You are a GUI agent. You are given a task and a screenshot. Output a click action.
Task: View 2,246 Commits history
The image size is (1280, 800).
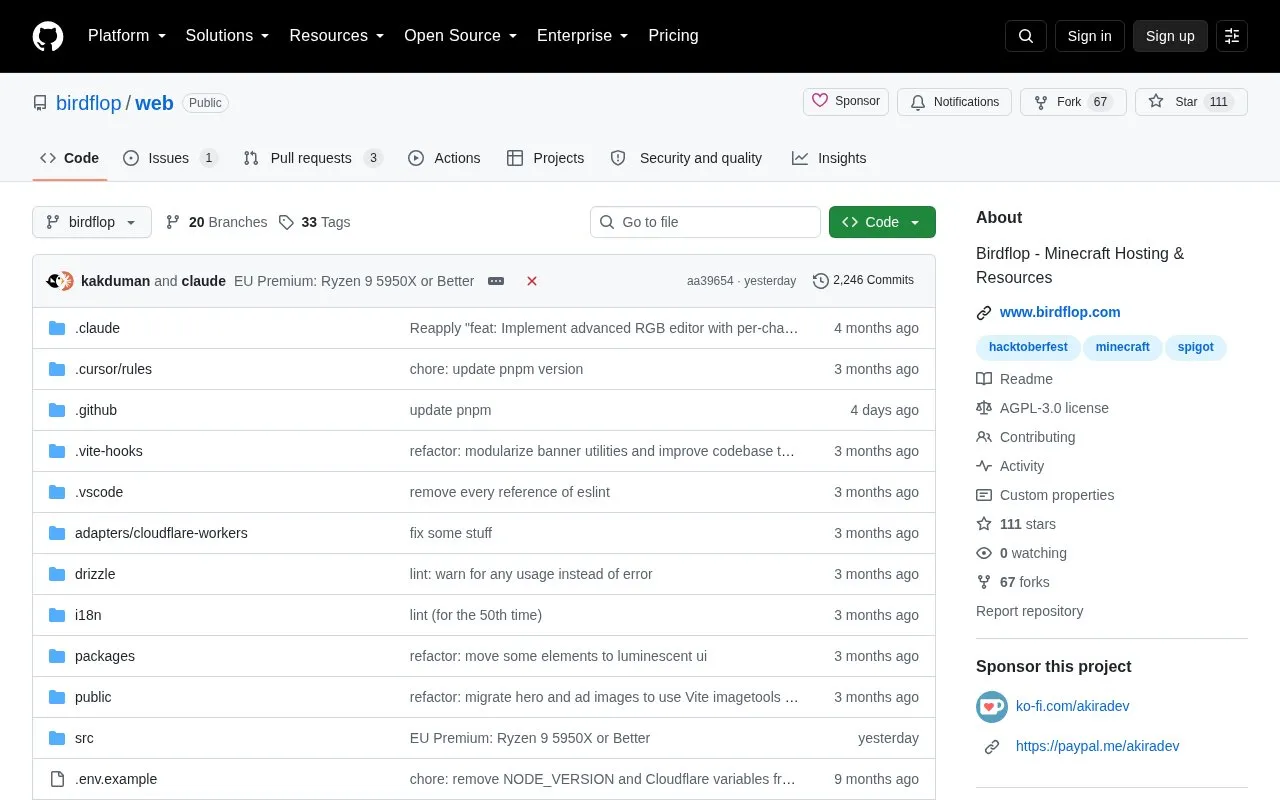pos(863,281)
